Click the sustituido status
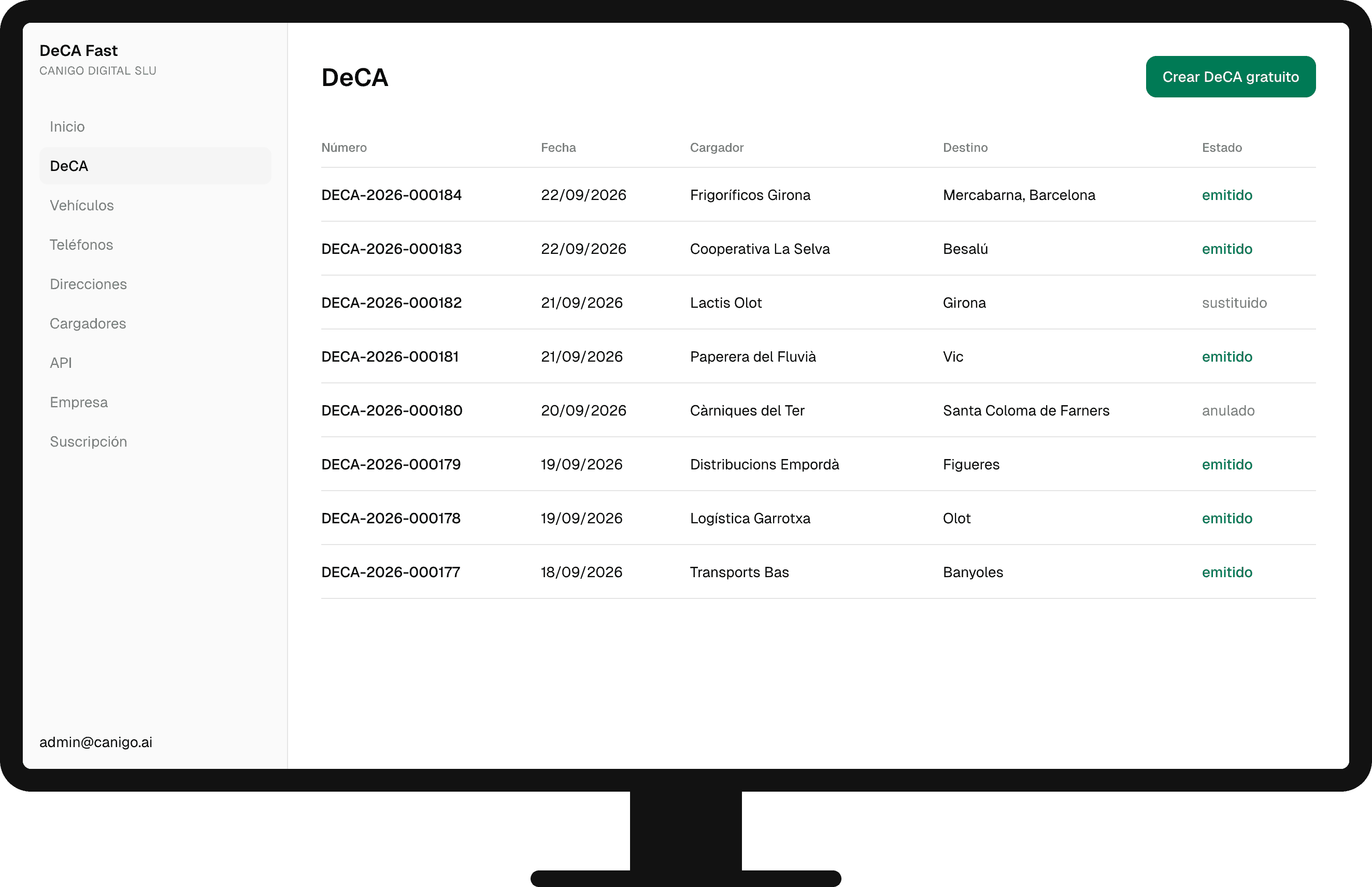 (1234, 303)
